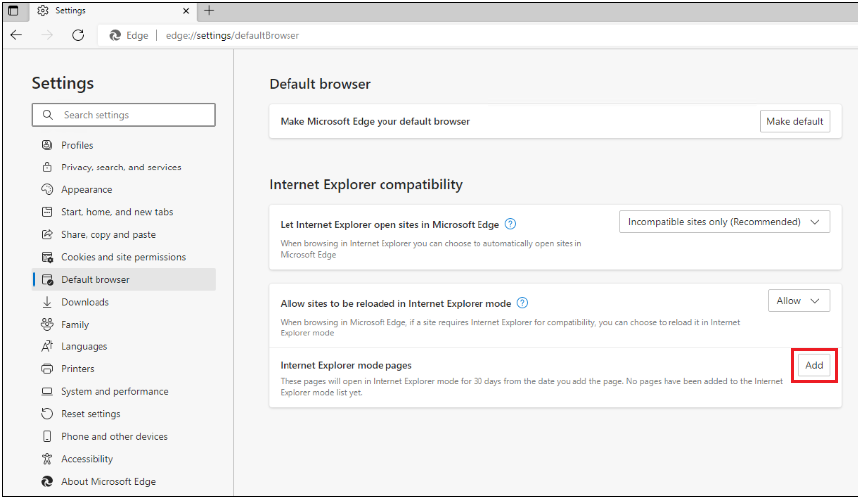Click the Accessibility icon in sidebar
The width and height of the screenshot is (858, 497).
click(x=47, y=459)
